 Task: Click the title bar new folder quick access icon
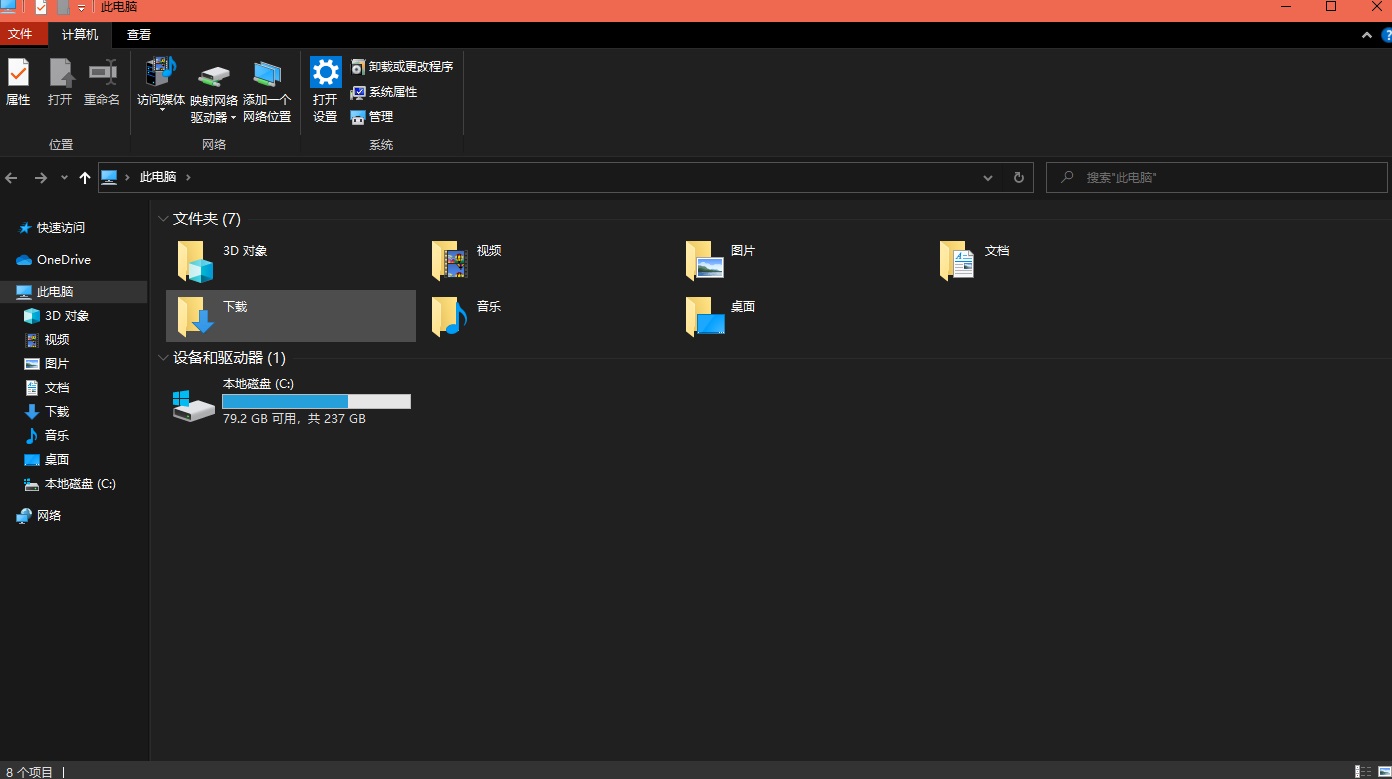click(63, 7)
